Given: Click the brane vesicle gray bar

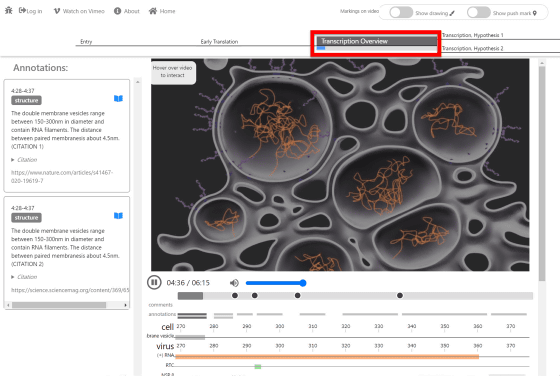Looking at the screenshot, I should tap(190, 337).
